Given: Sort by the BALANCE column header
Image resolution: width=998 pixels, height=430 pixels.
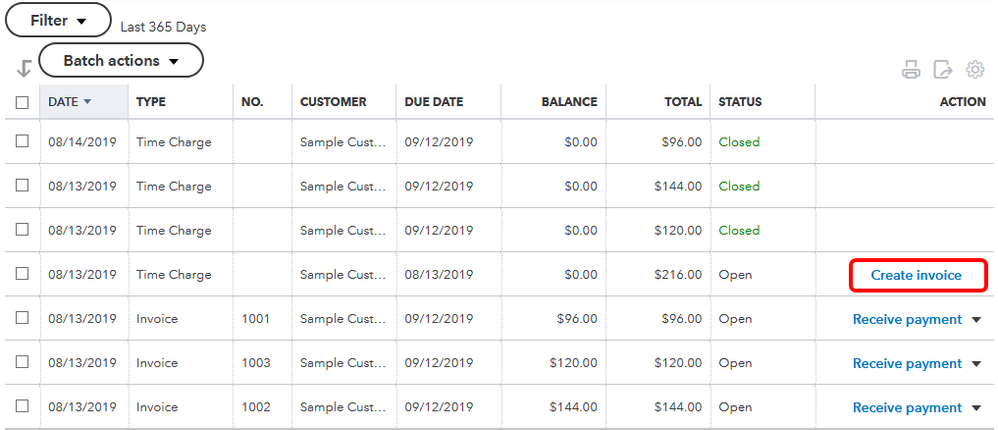Looking at the screenshot, I should click(x=569, y=102).
